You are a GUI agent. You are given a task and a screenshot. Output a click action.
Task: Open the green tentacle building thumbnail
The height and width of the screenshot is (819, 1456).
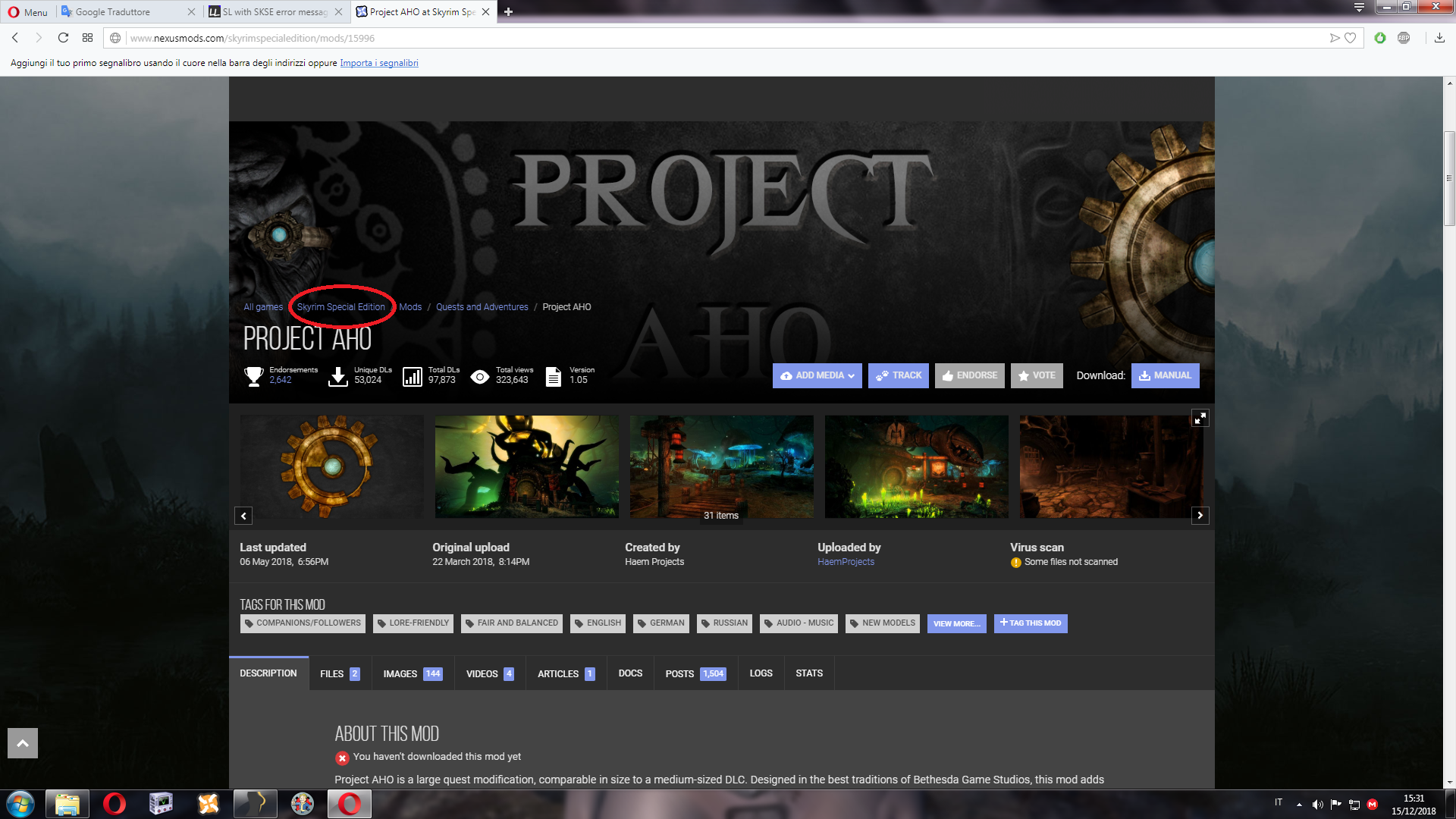527,466
